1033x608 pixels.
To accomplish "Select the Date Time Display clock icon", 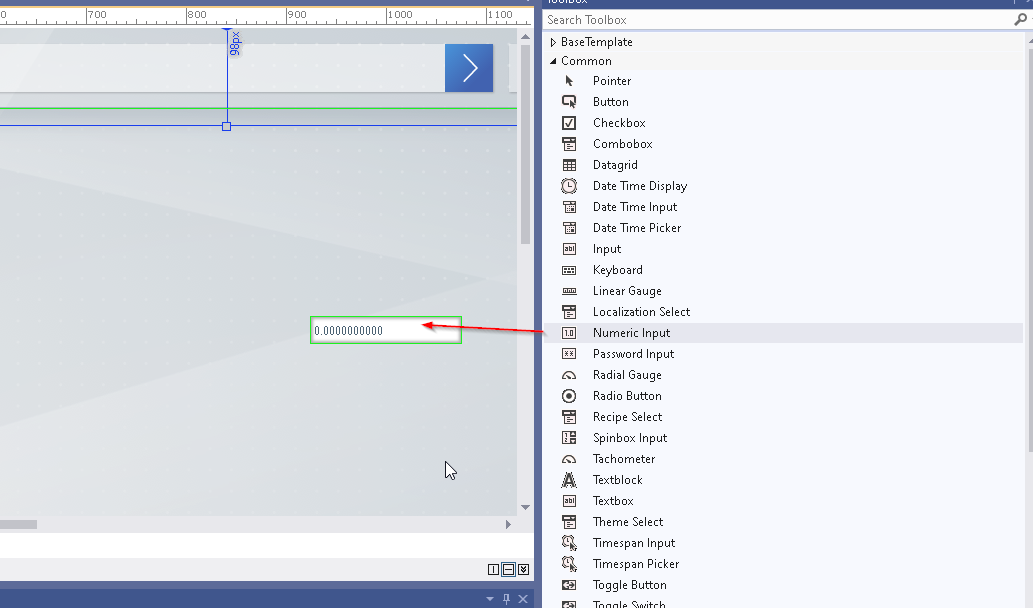I will [569, 186].
